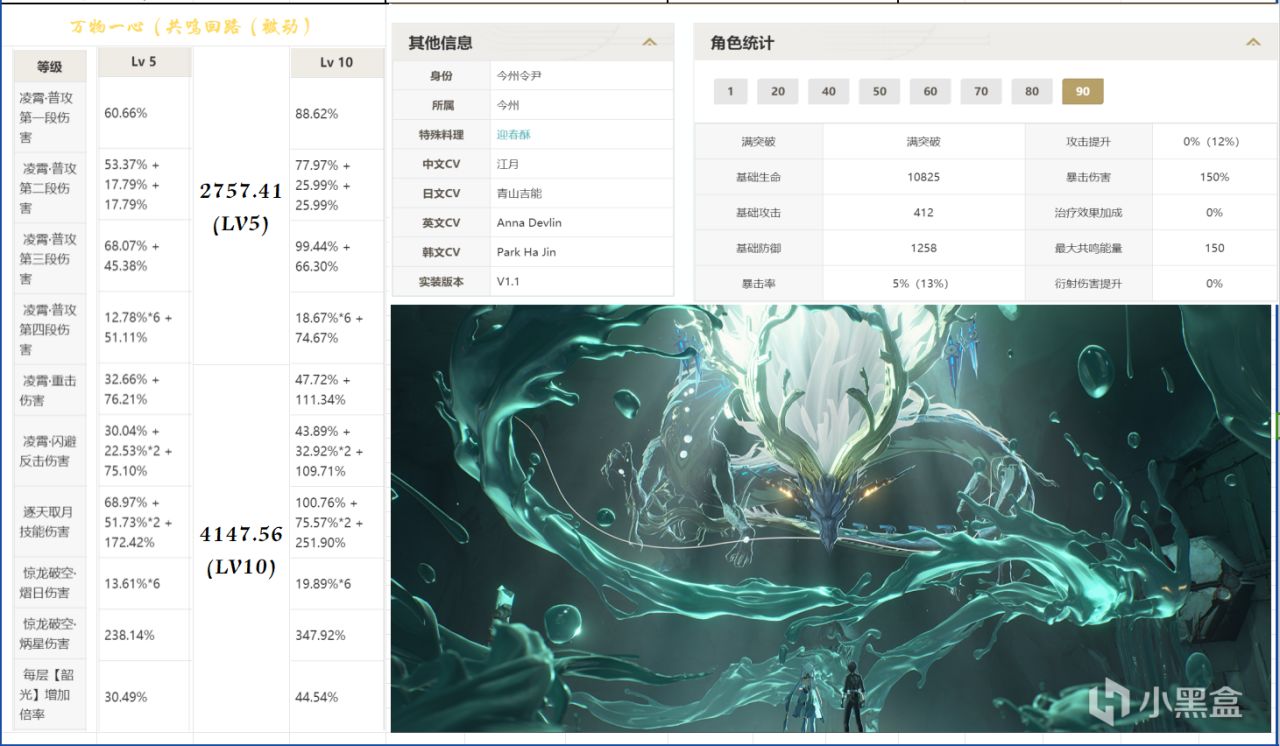This screenshot has width=1280, height=746.
Task: Choose the level 80 button
Action: click(1032, 91)
